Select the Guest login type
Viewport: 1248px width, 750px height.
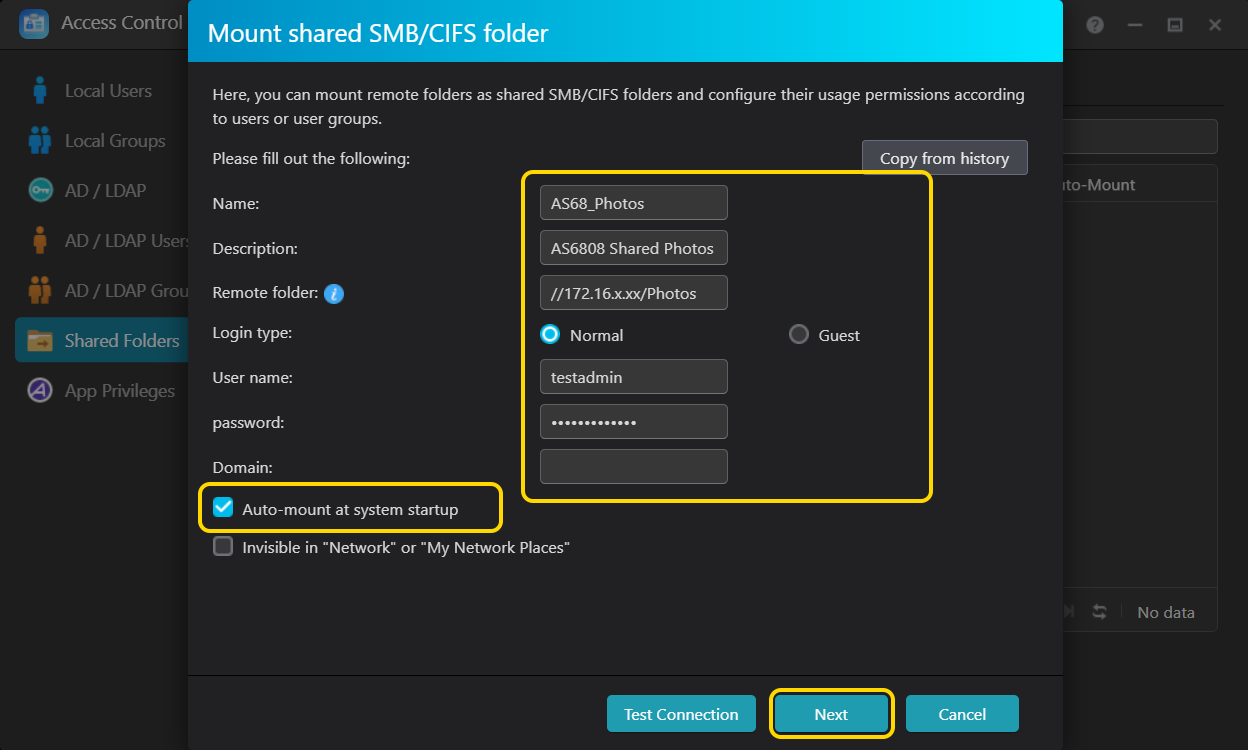tap(798, 335)
